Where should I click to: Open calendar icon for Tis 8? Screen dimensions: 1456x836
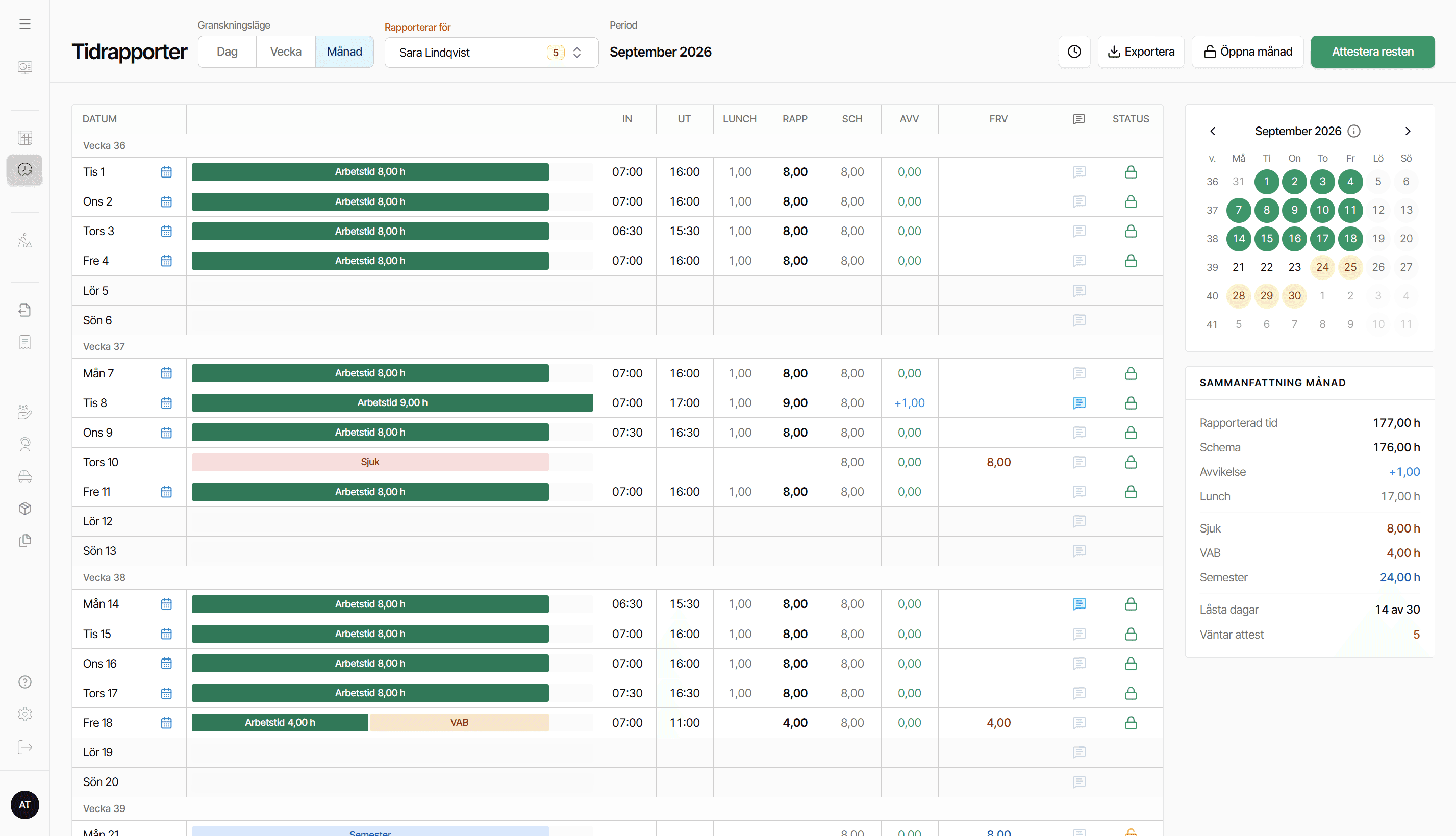tap(166, 403)
